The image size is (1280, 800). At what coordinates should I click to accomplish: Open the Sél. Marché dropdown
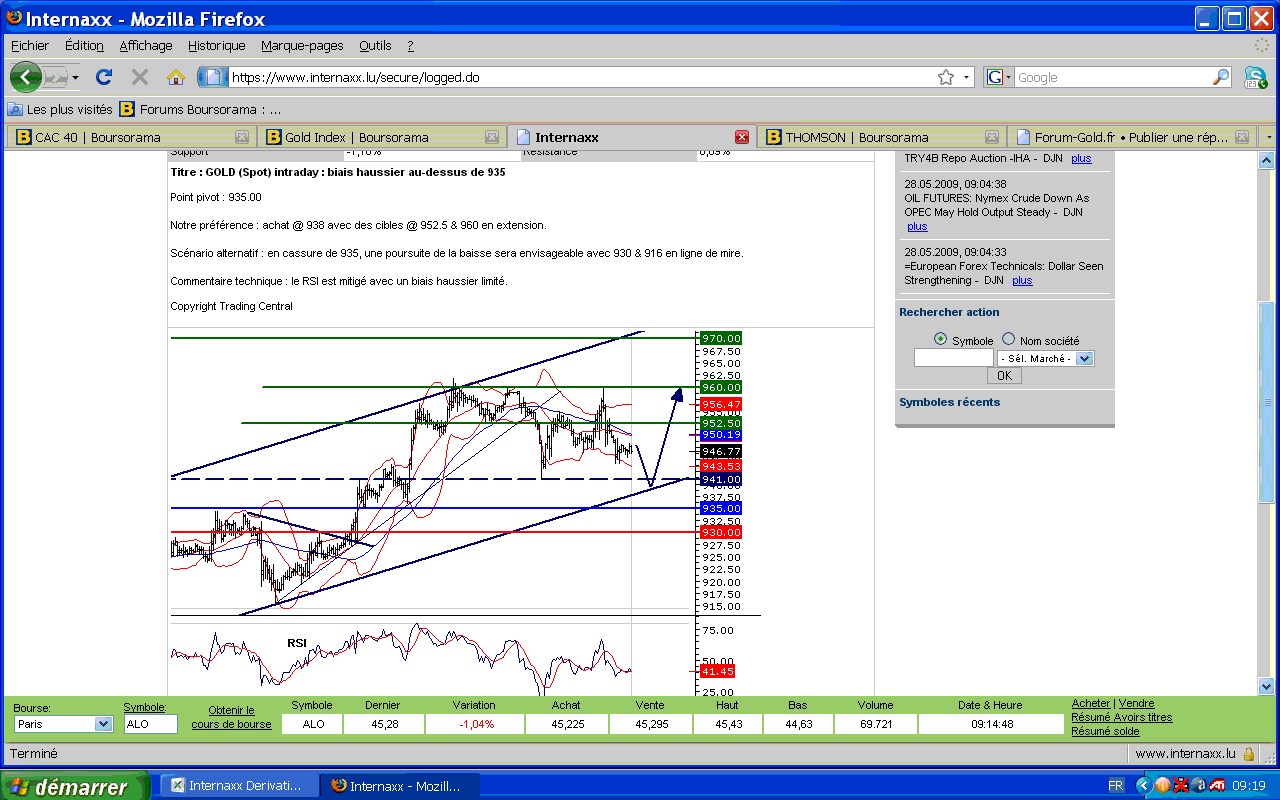coord(1085,358)
